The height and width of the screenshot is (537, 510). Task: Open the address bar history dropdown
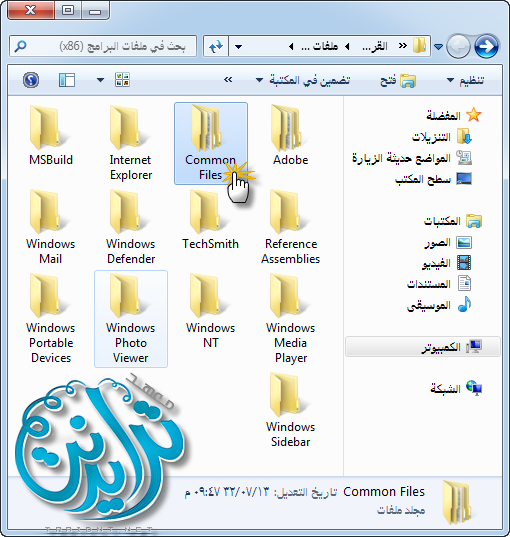[239, 46]
